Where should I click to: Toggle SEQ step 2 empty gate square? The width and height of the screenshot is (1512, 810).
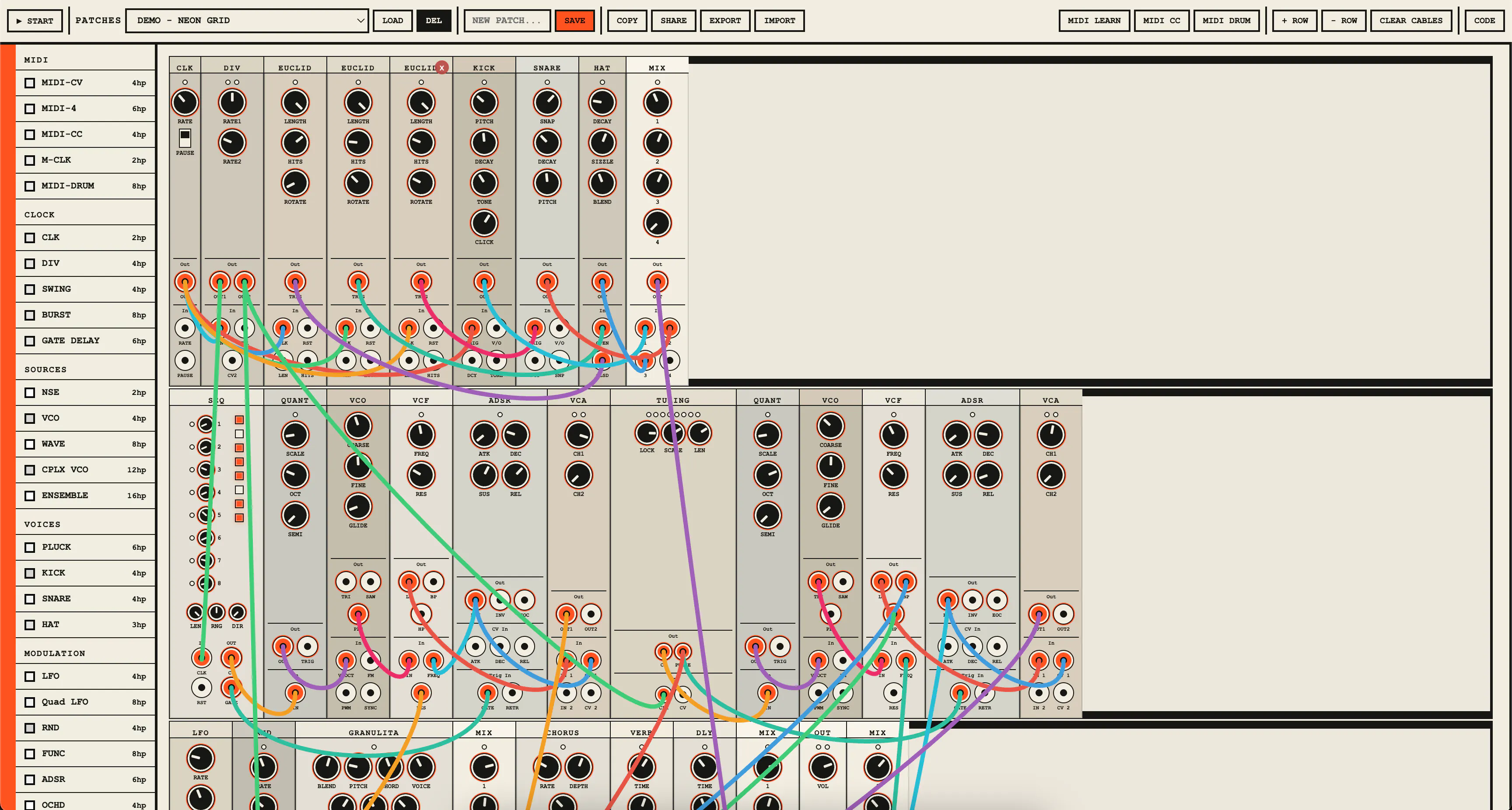(x=239, y=434)
